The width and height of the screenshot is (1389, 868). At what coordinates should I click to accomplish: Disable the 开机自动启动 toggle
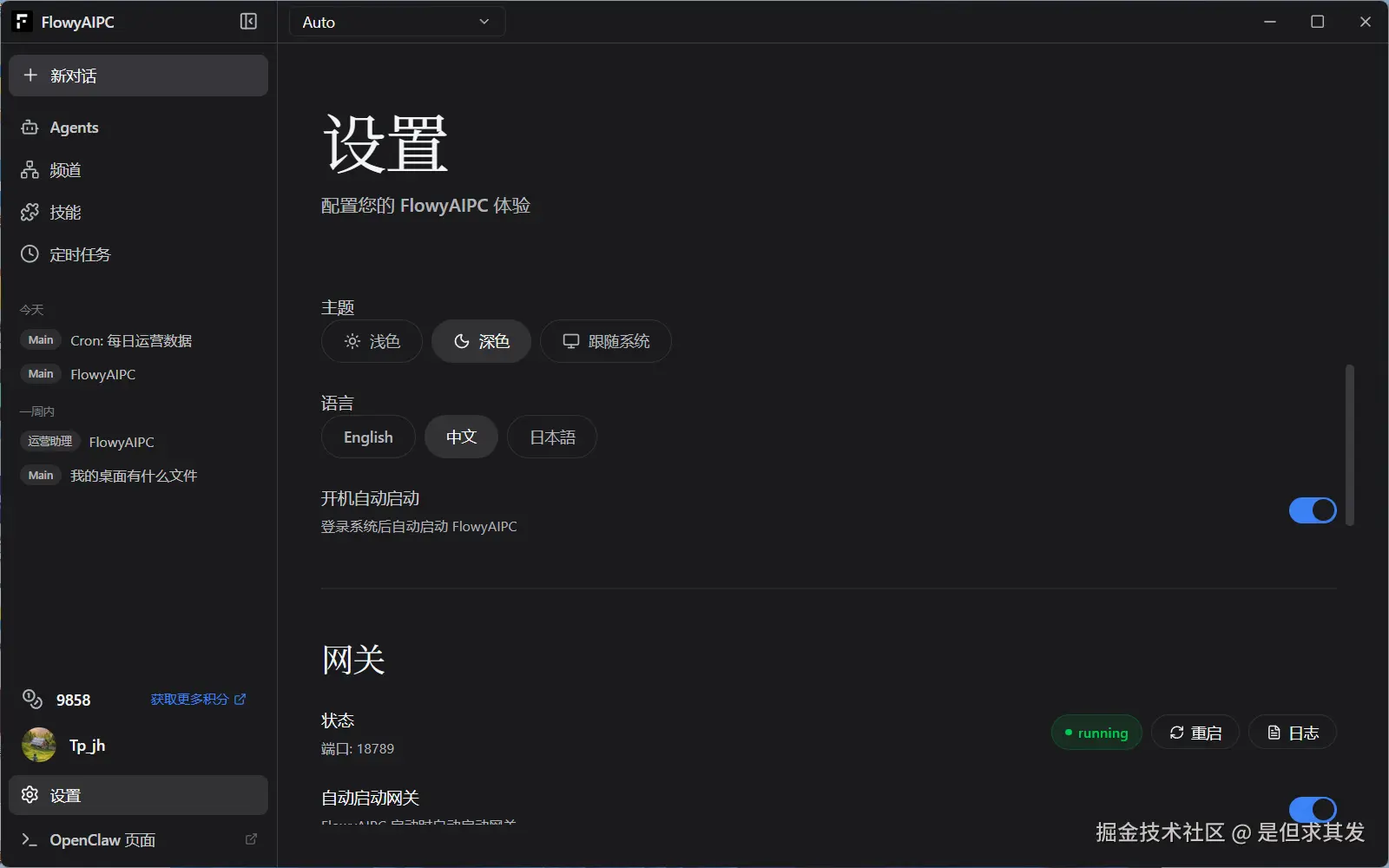point(1312,510)
